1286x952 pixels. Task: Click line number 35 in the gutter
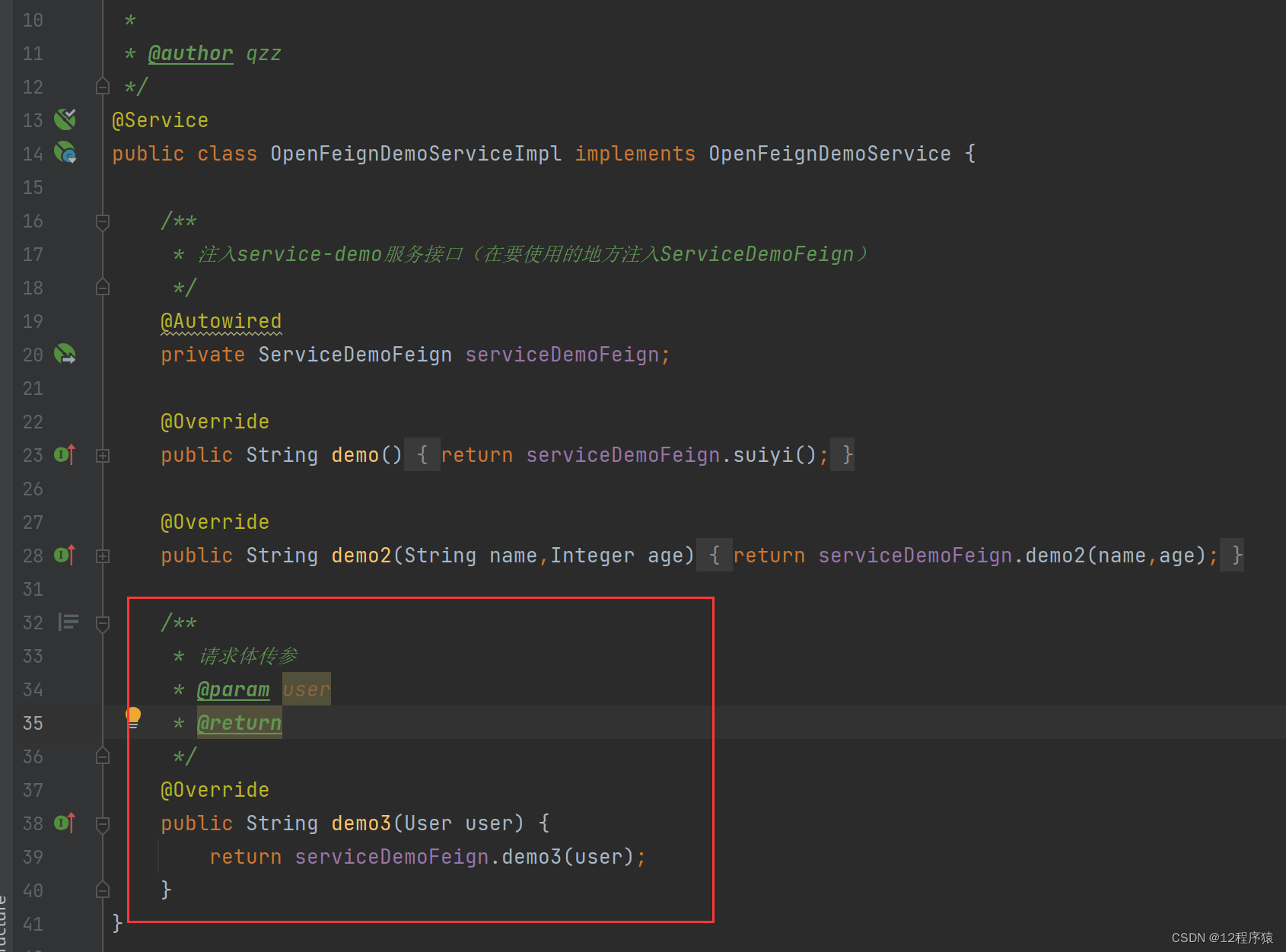33,723
